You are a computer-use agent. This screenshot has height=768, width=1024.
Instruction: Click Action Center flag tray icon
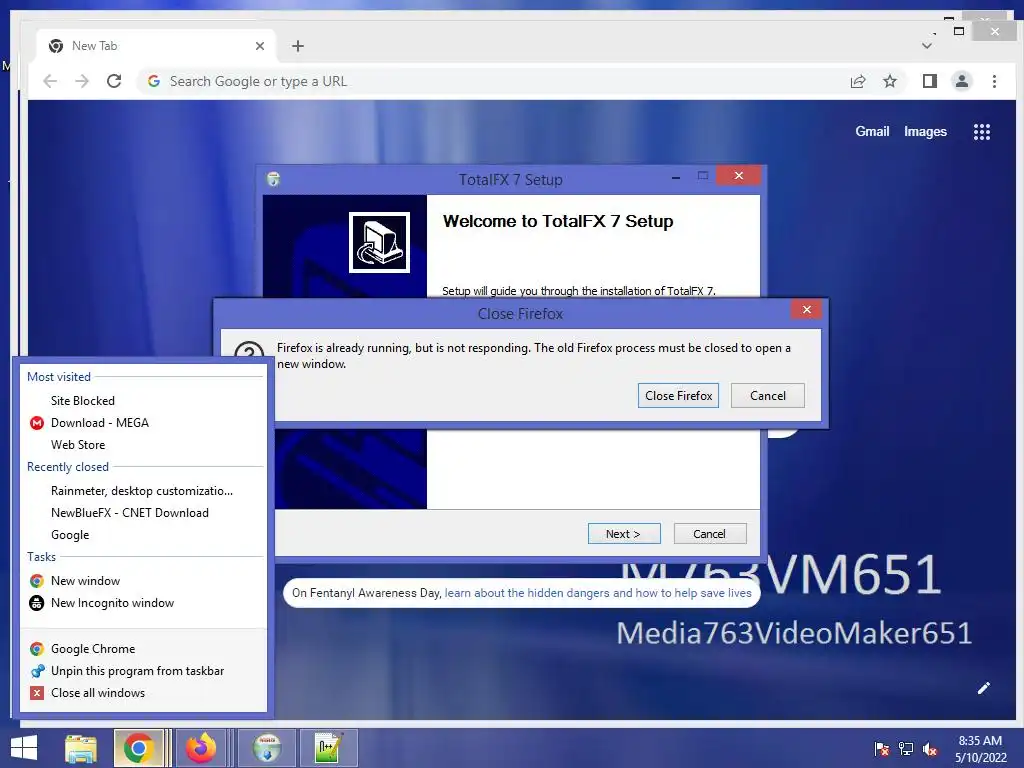[x=882, y=748]
